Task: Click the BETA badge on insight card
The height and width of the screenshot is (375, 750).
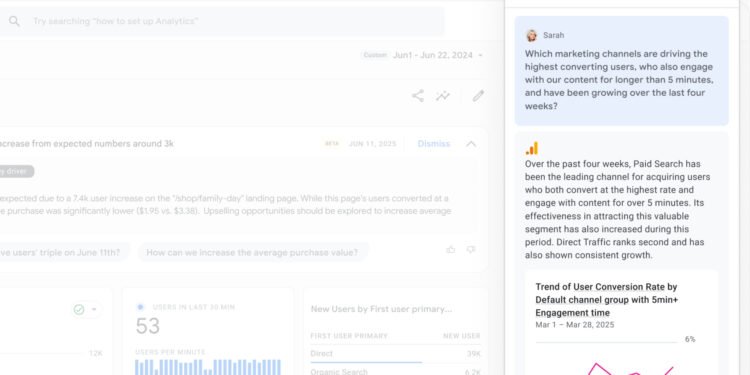Action: pyautogui.click(x=331, y=143)
